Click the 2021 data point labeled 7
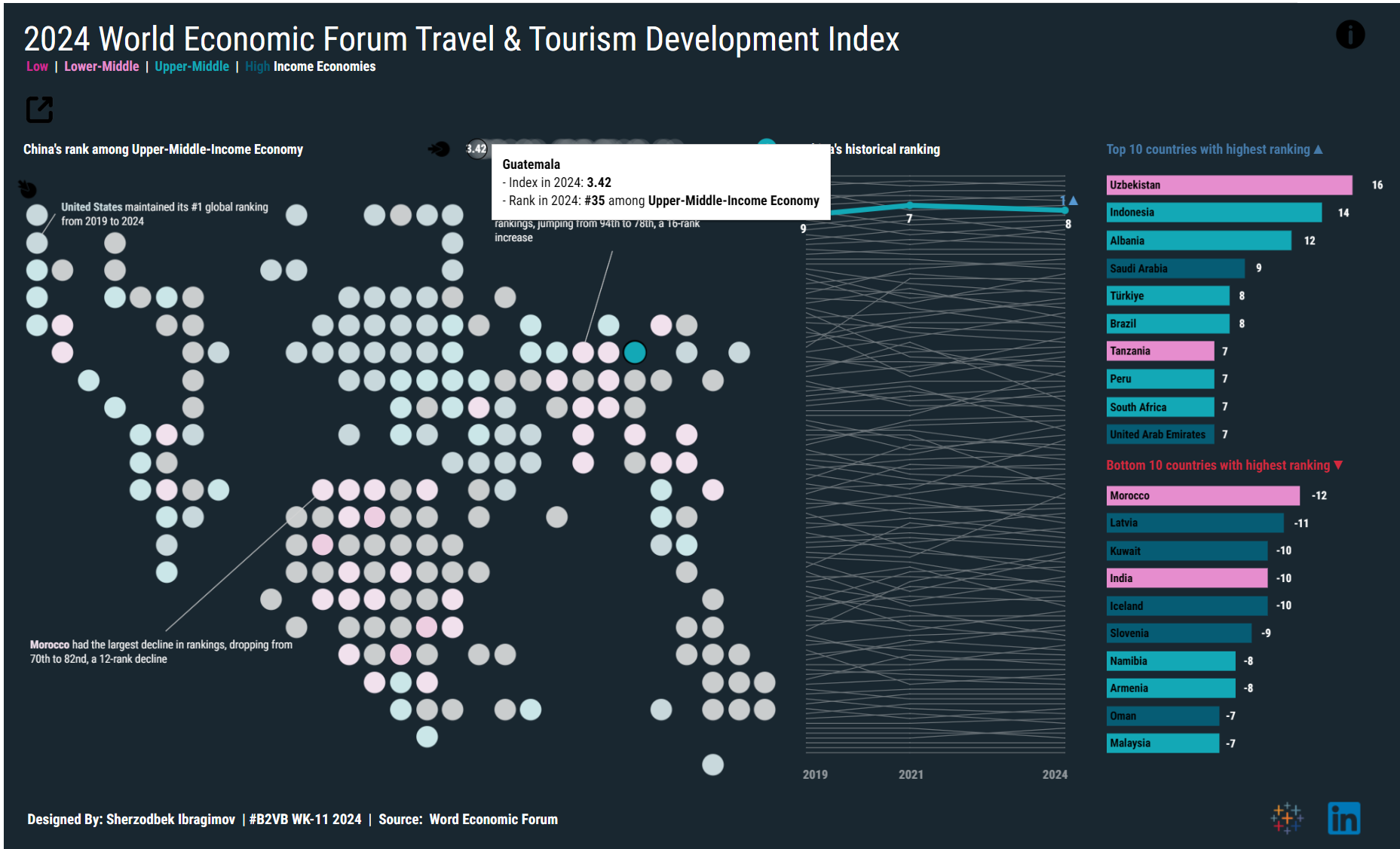Viewport: 1400px width, 849px height. (x=910, y=205)
